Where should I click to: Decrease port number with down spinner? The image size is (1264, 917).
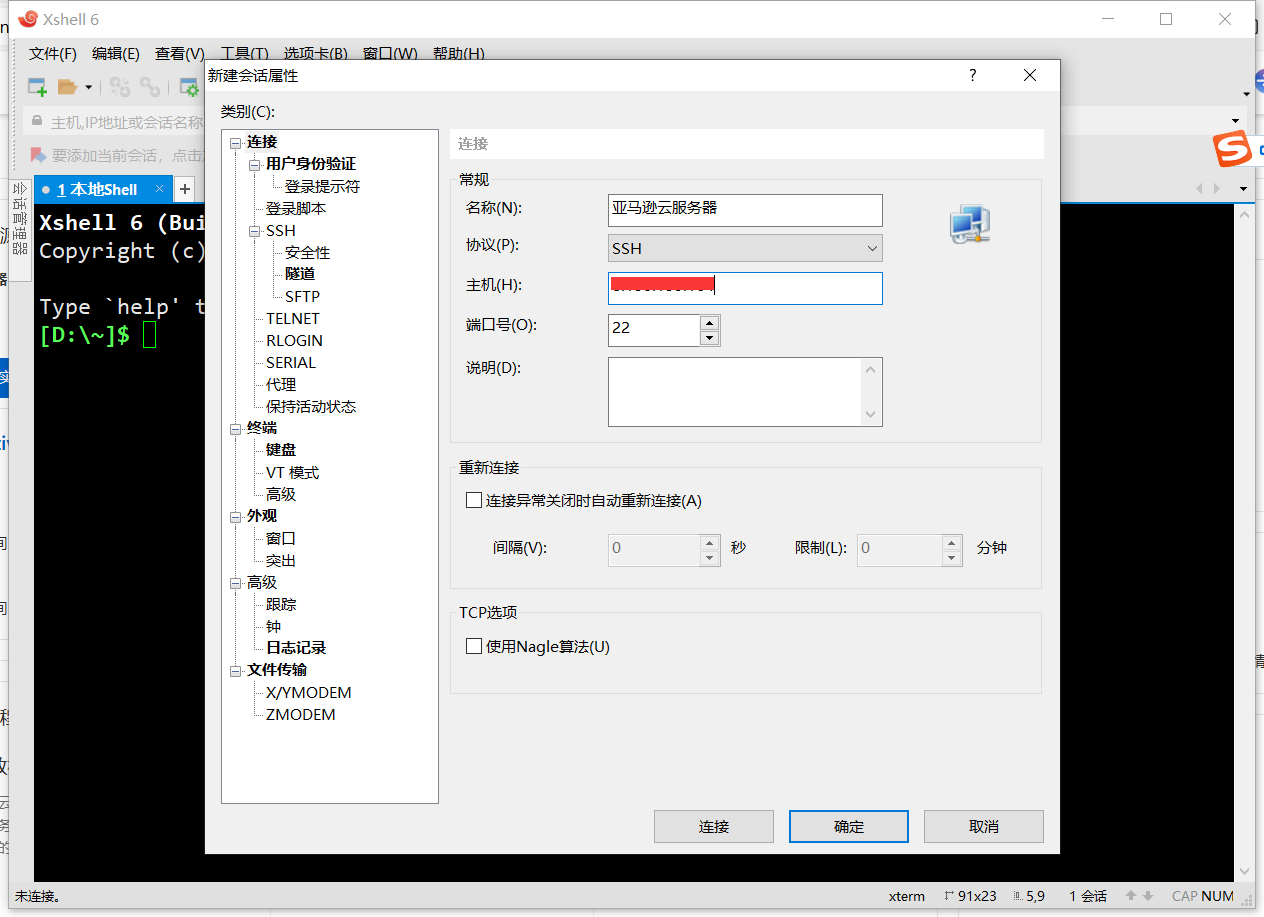(x=710, y=338)
